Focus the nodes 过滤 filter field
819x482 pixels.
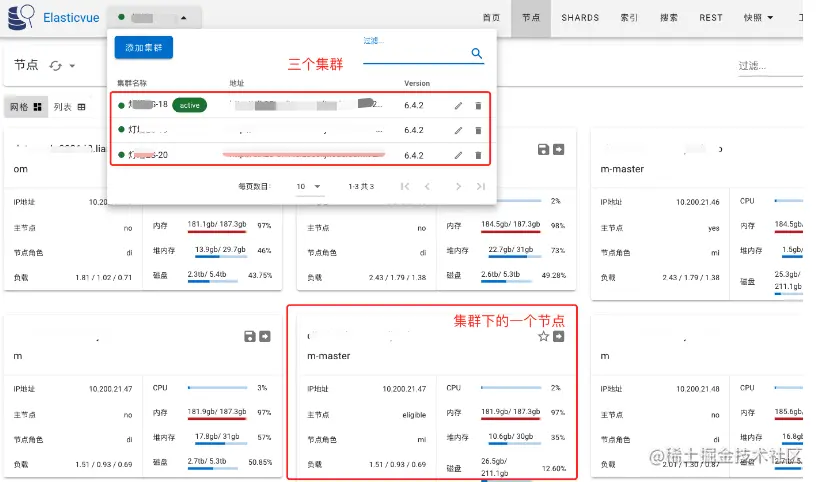(770, 66)
